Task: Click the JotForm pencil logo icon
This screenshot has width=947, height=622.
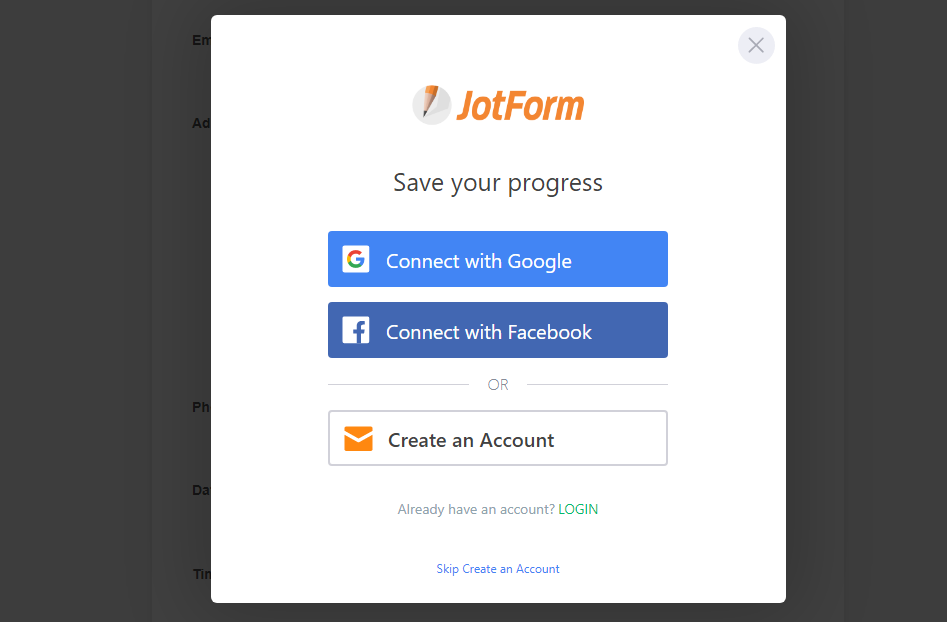Action: [431, 104]
